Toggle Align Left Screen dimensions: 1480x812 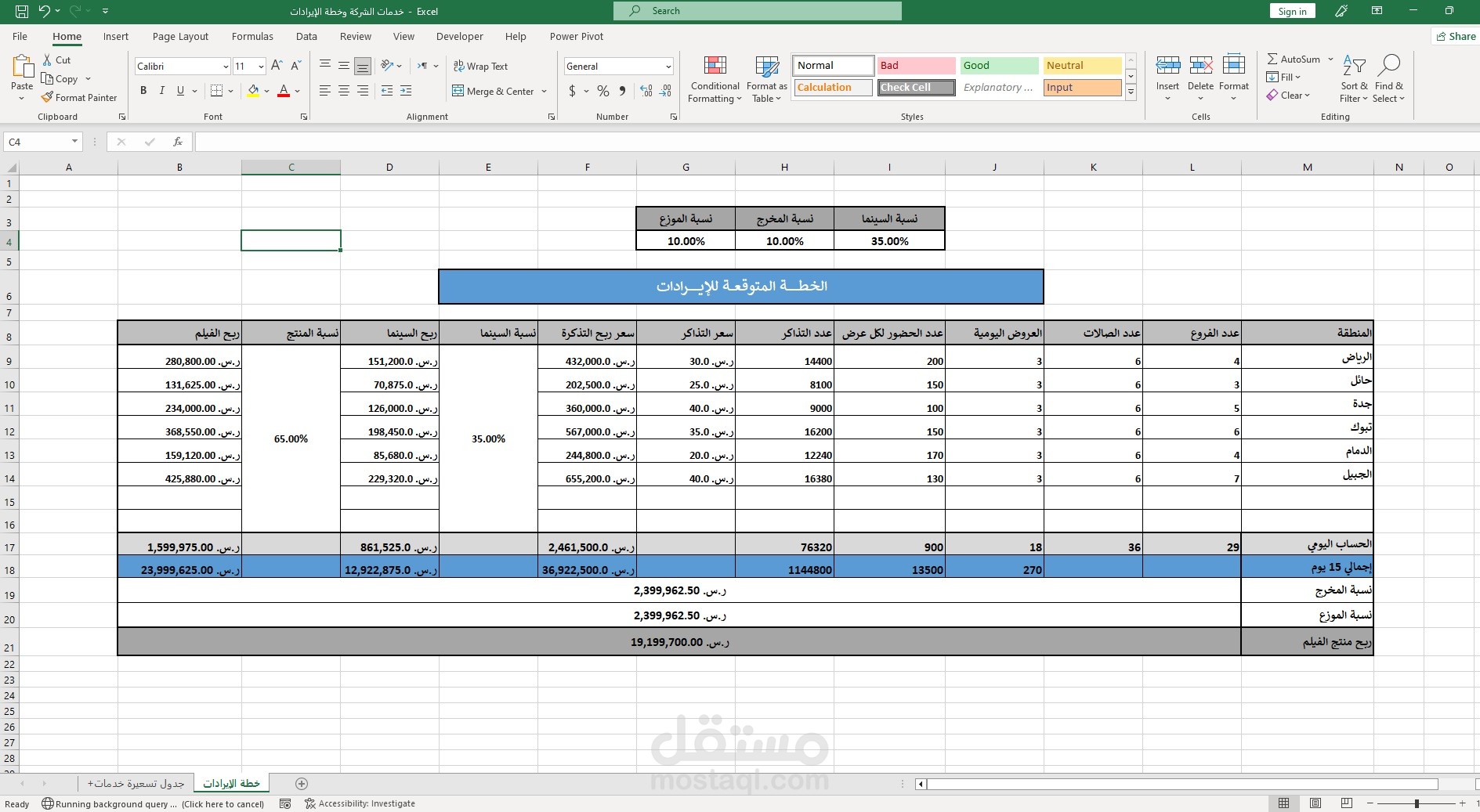(325, 91)
